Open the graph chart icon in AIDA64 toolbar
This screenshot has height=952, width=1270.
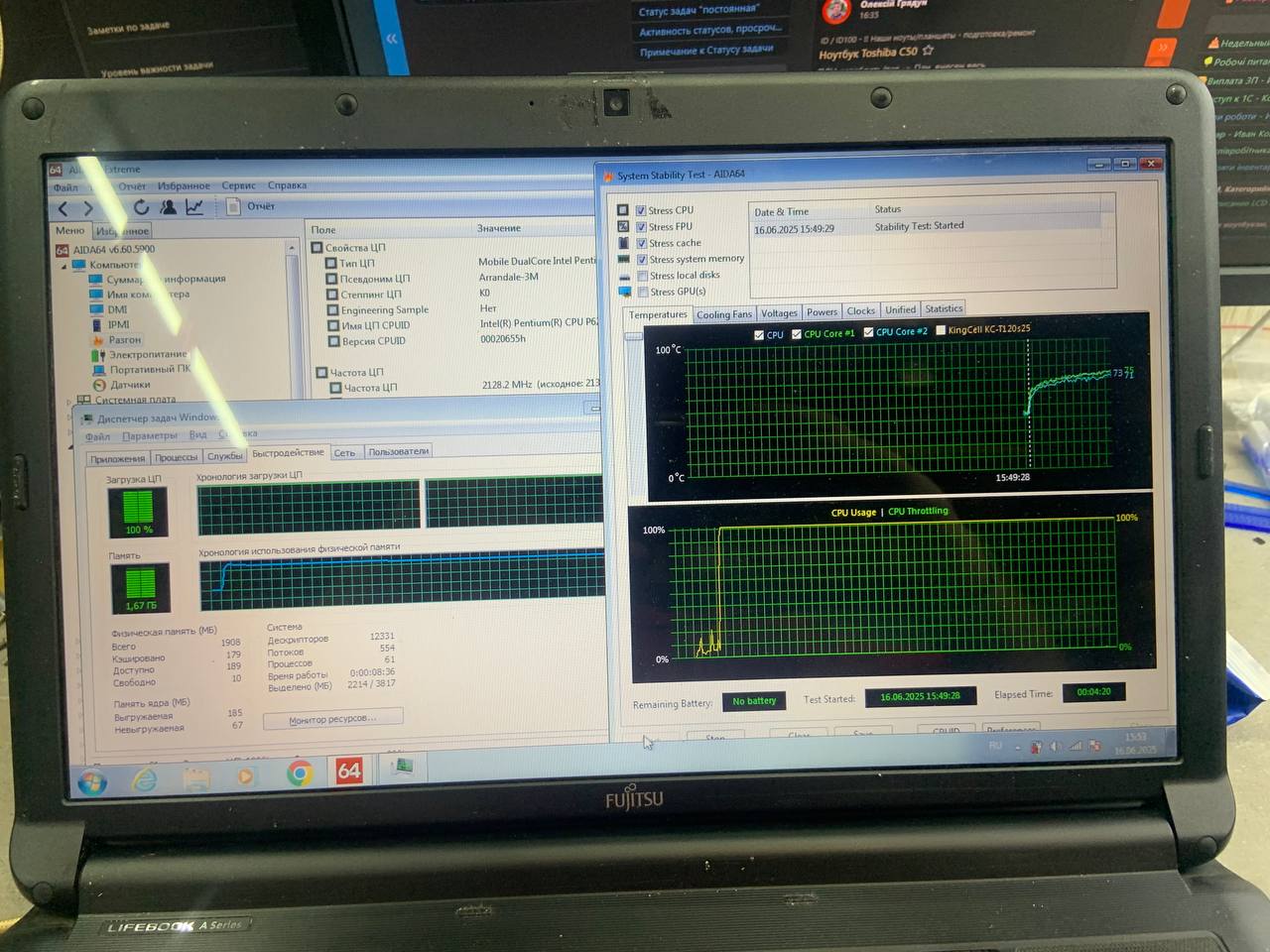[x=194, y=206]
